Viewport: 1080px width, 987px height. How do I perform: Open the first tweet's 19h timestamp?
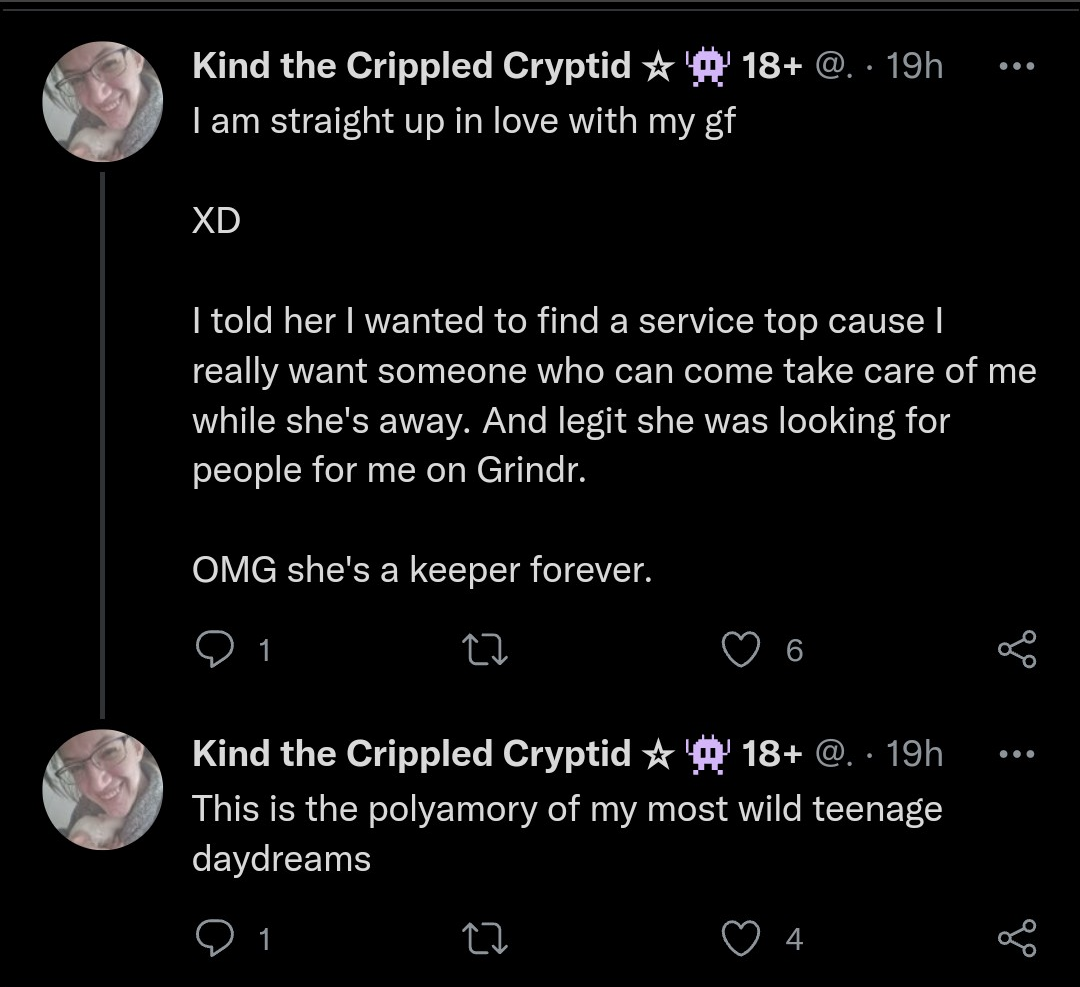coord(914,66)
